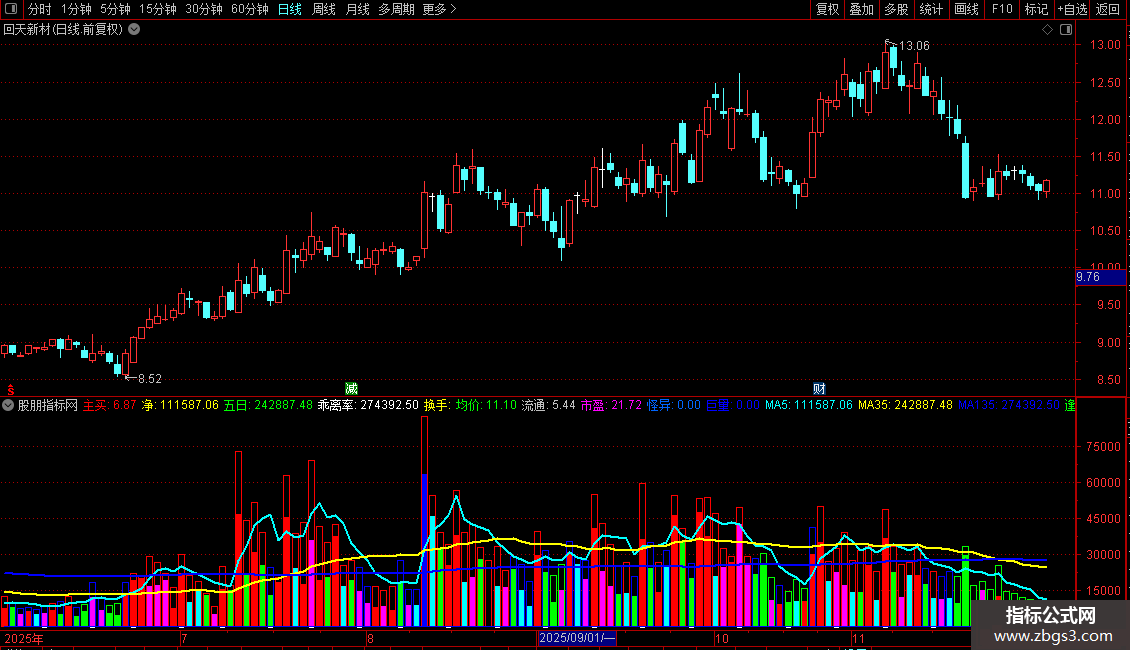This screenshot has height=650, width=1130.
Task: Select the 30分钟 period
Action: 204,9
